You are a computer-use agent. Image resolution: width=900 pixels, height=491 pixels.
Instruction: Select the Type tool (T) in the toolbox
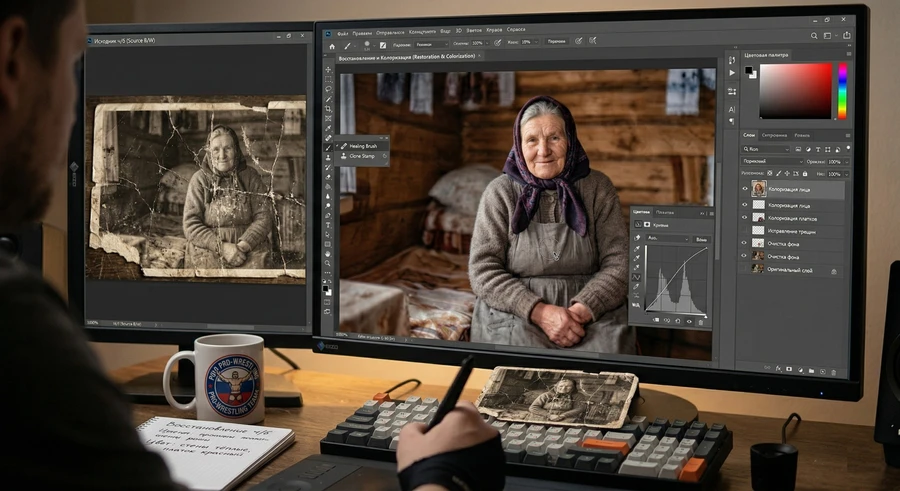(x=328, y=225)
